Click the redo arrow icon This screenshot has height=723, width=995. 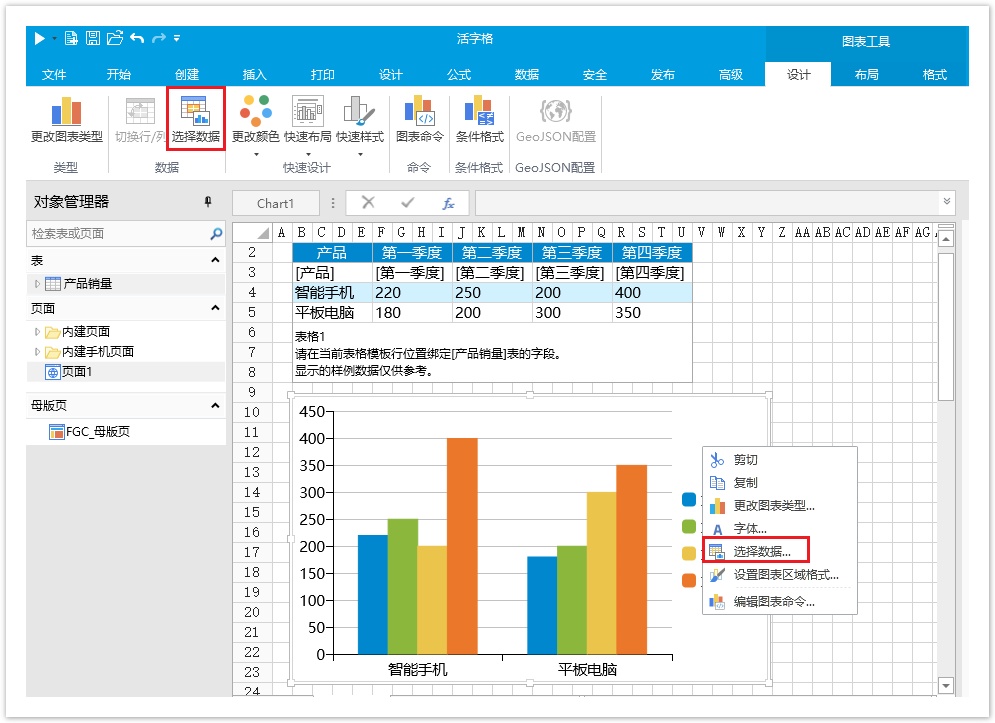[x=159, y=38]
